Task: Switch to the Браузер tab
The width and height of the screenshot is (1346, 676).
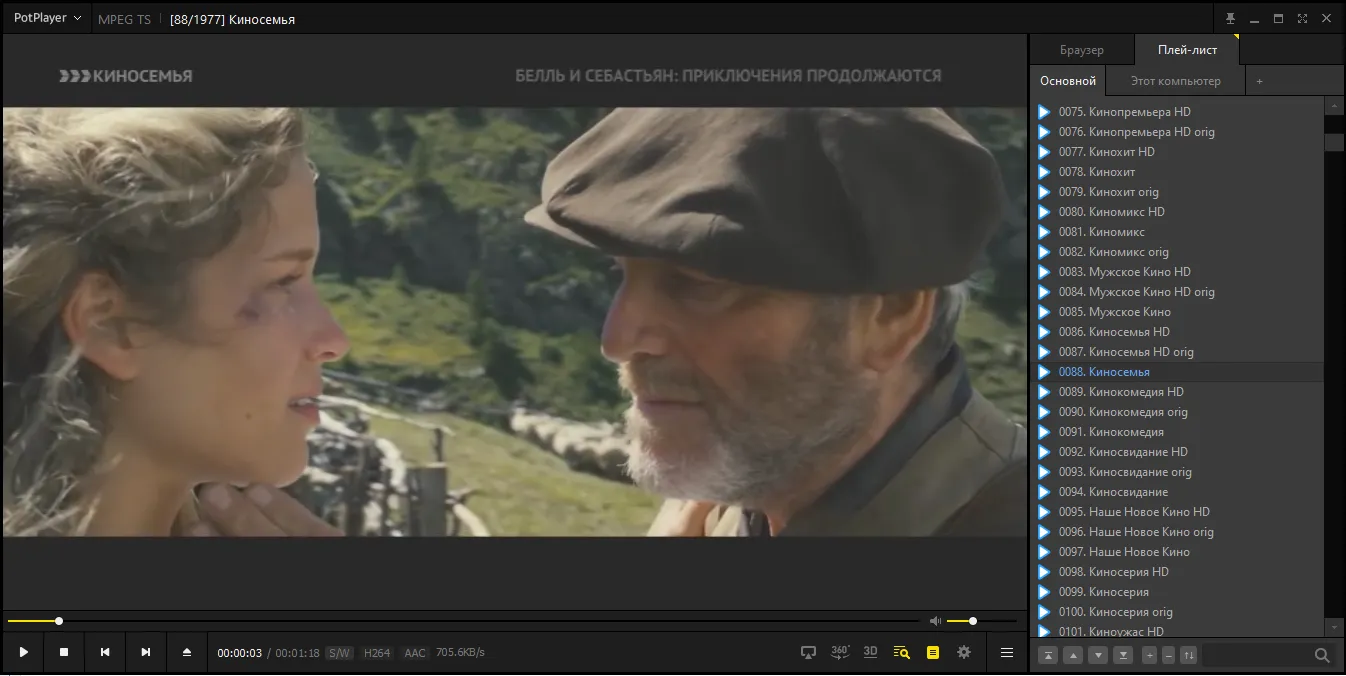Action: (1082, 50)
